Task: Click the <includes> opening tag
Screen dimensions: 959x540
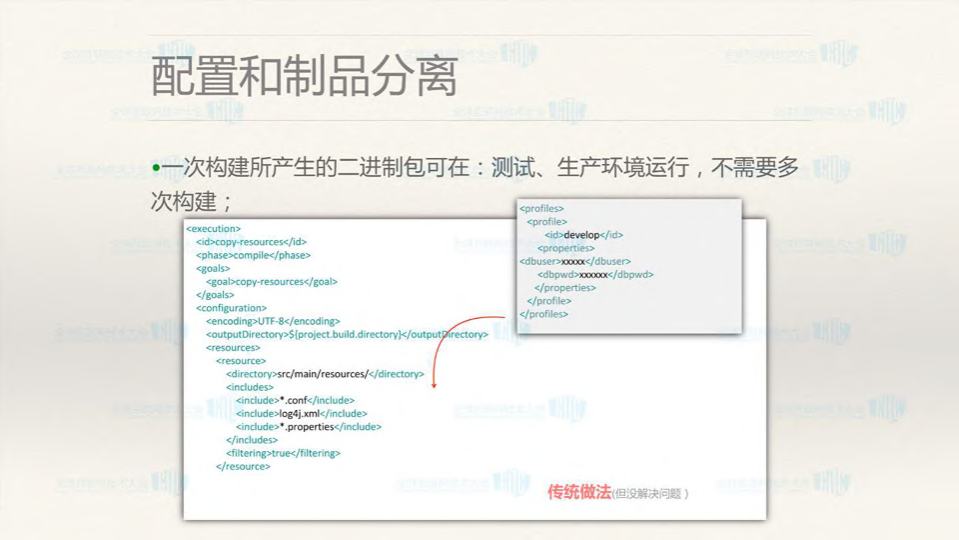Action: point(250,387)
